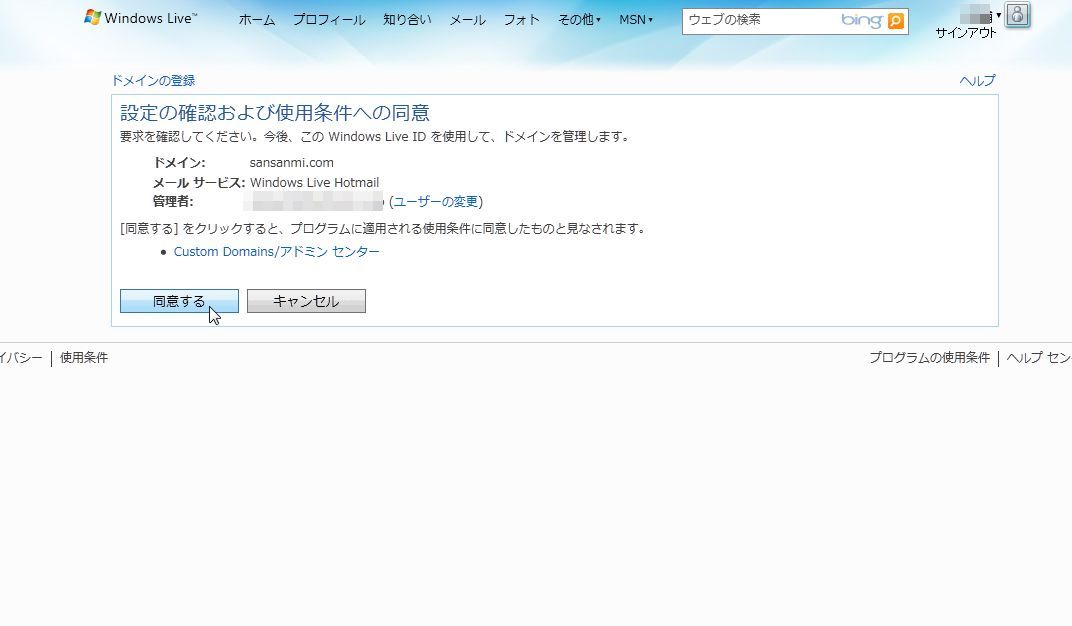This screenshot has width=1072, height=626.
Task: Click the キャンセル button
Action: (306, 301)
